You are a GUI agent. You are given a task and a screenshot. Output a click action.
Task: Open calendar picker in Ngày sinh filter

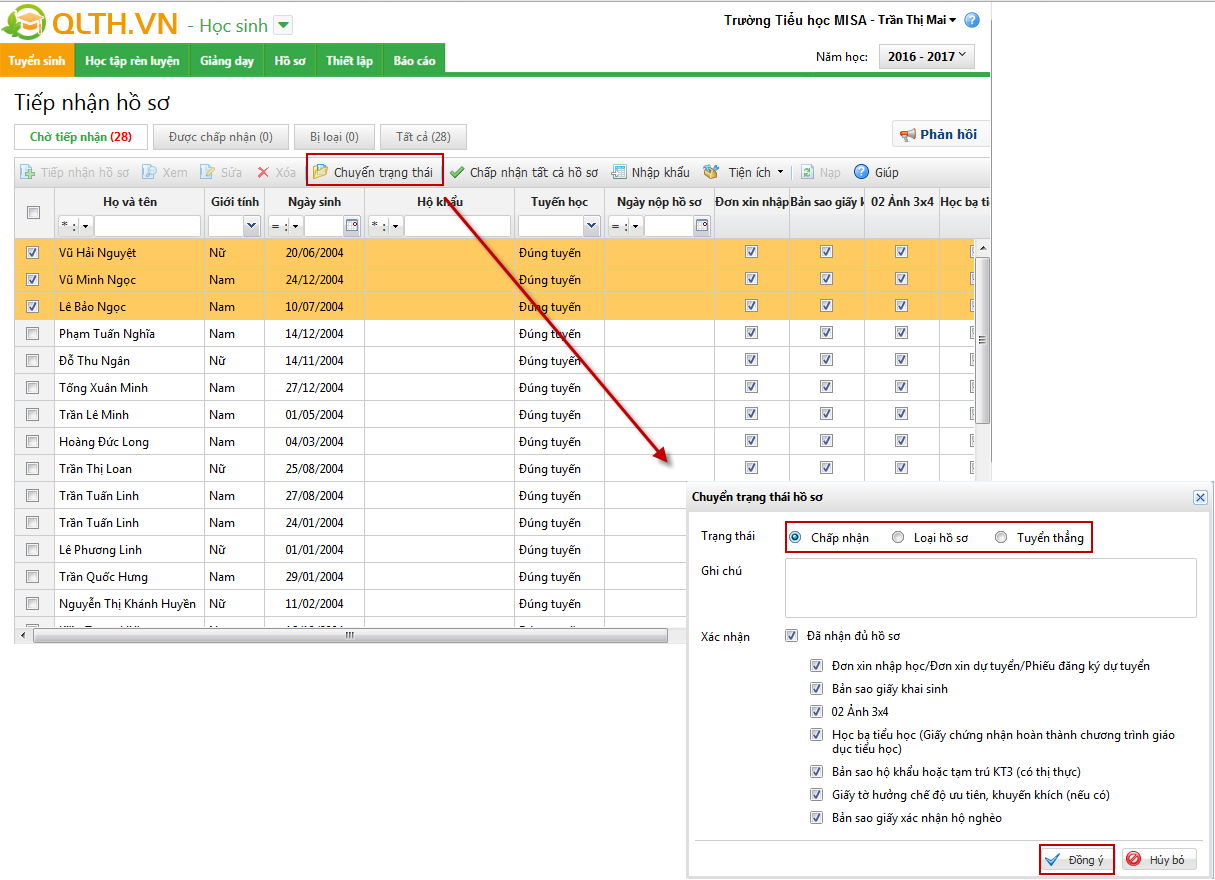(x=352, y=226)
